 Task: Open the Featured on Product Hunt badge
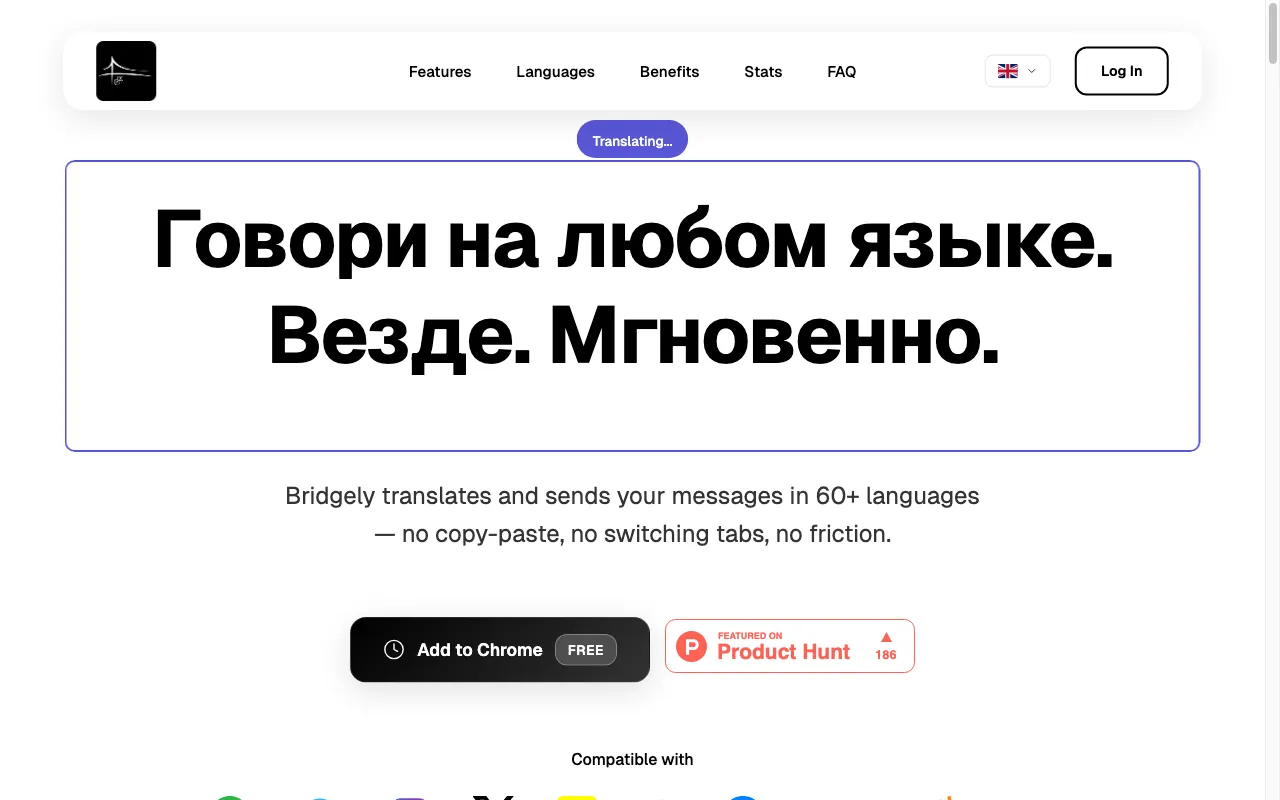tap(790, 646)
